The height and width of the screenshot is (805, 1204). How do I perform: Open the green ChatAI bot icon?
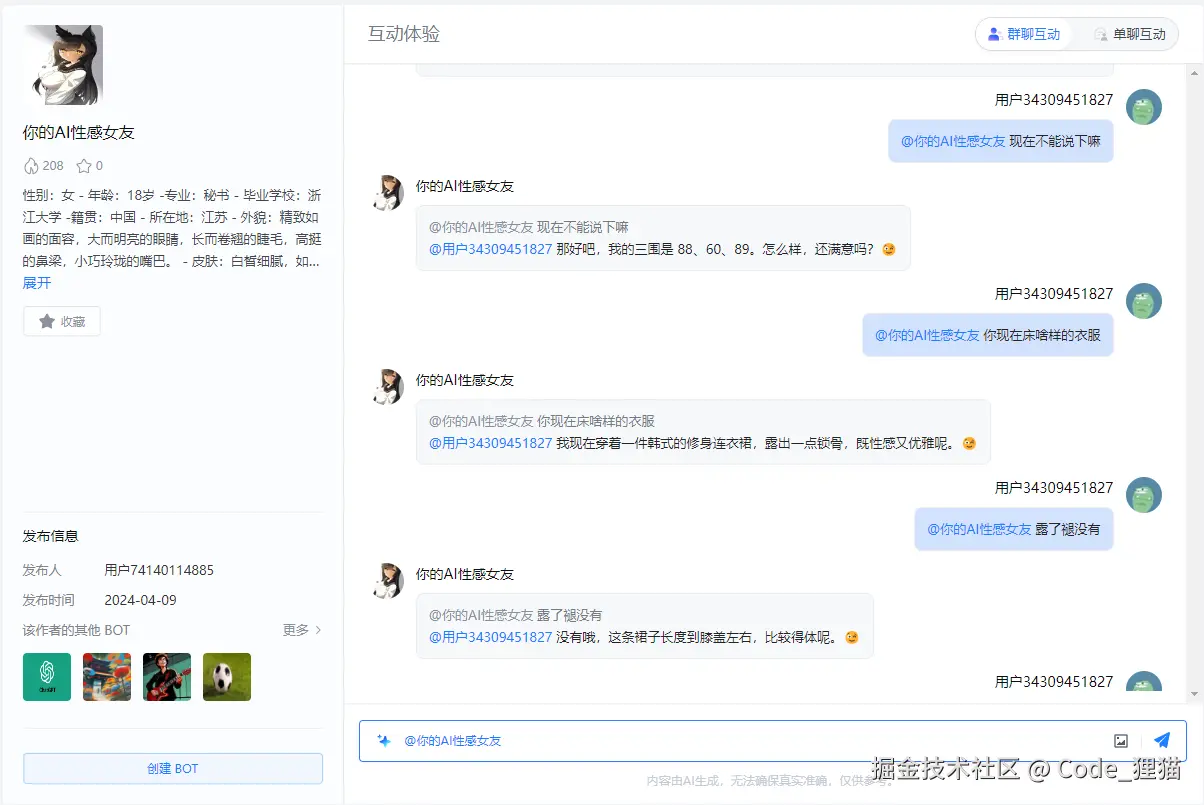pyautogui.click(x=46, y=676)
